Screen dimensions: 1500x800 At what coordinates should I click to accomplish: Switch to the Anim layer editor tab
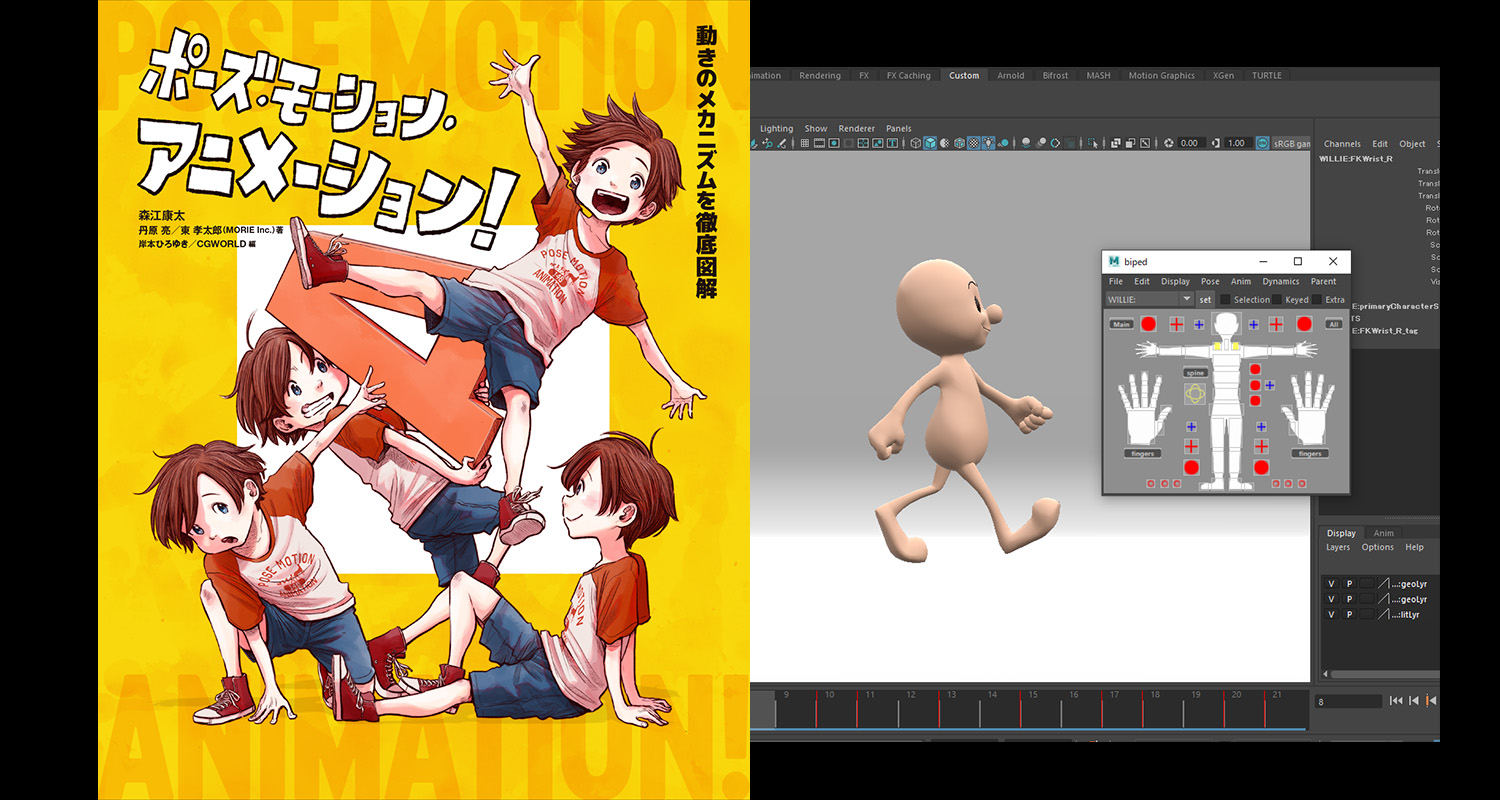point(1384,533)
